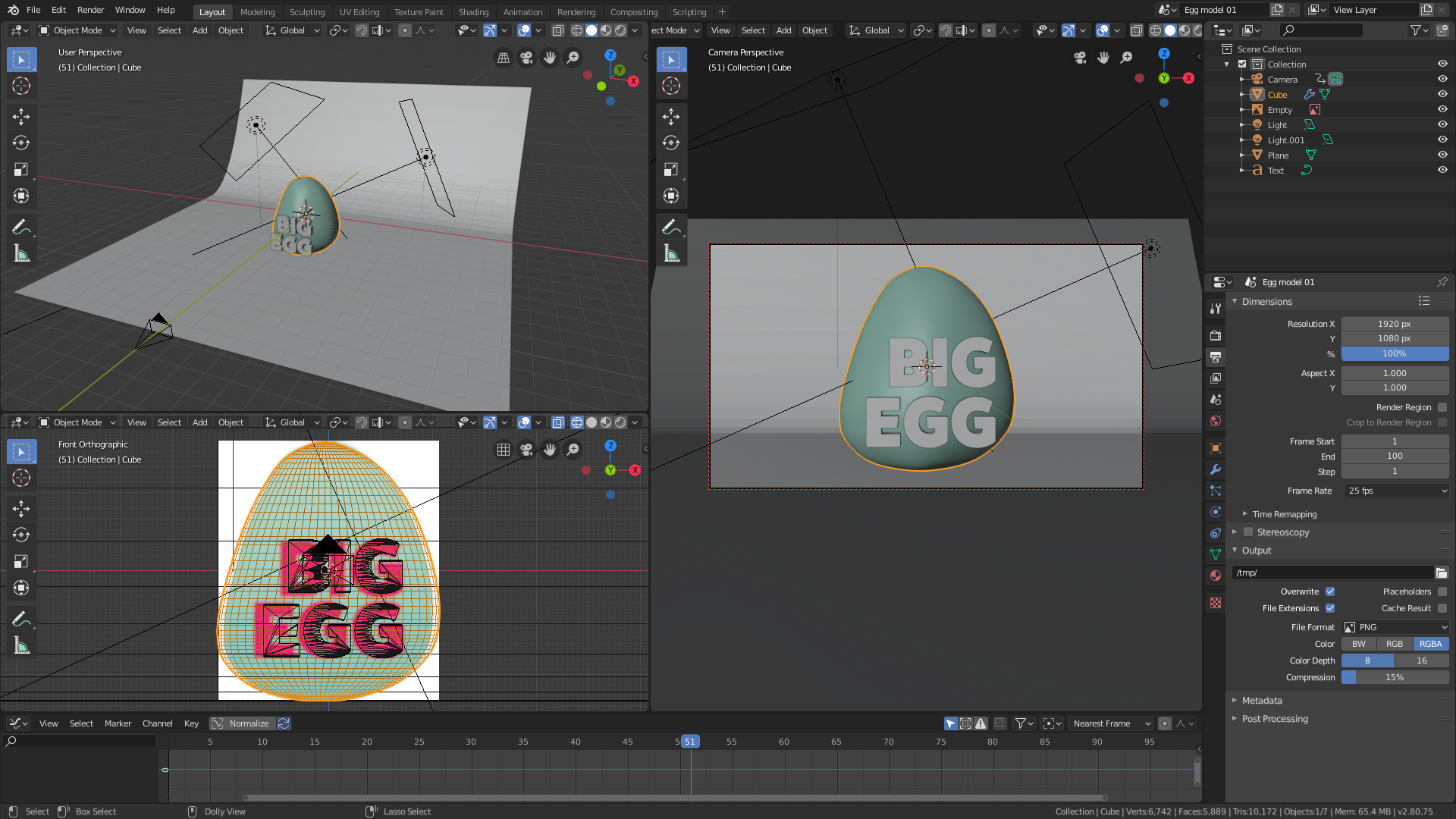Toggle camera view icon in user perspective viewport
The width and height of the screenshot is (1456, 819).
[x=526, y=58]
